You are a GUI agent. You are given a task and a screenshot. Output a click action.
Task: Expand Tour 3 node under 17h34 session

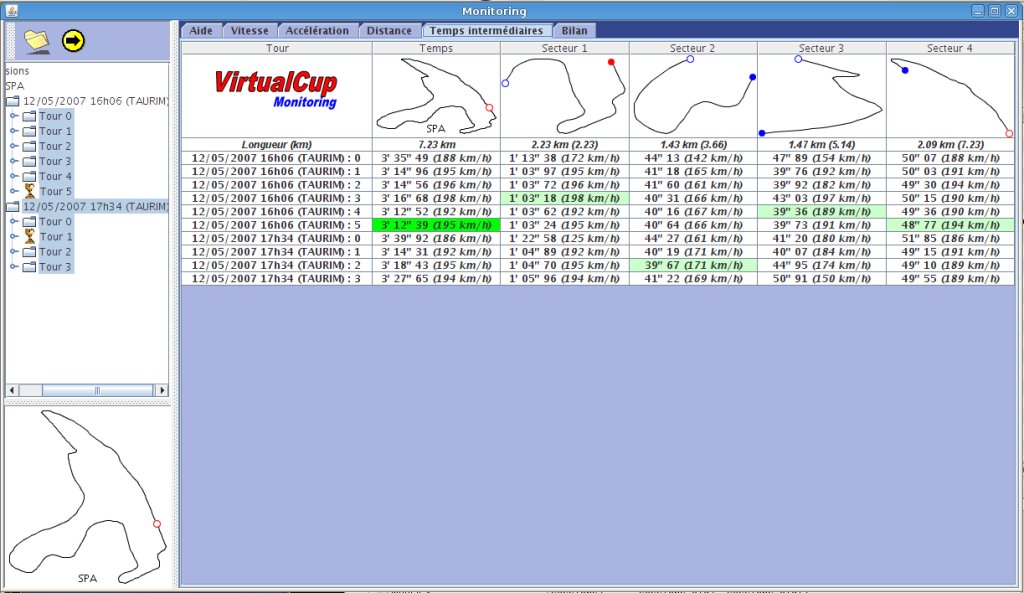(x=14, y=267)
